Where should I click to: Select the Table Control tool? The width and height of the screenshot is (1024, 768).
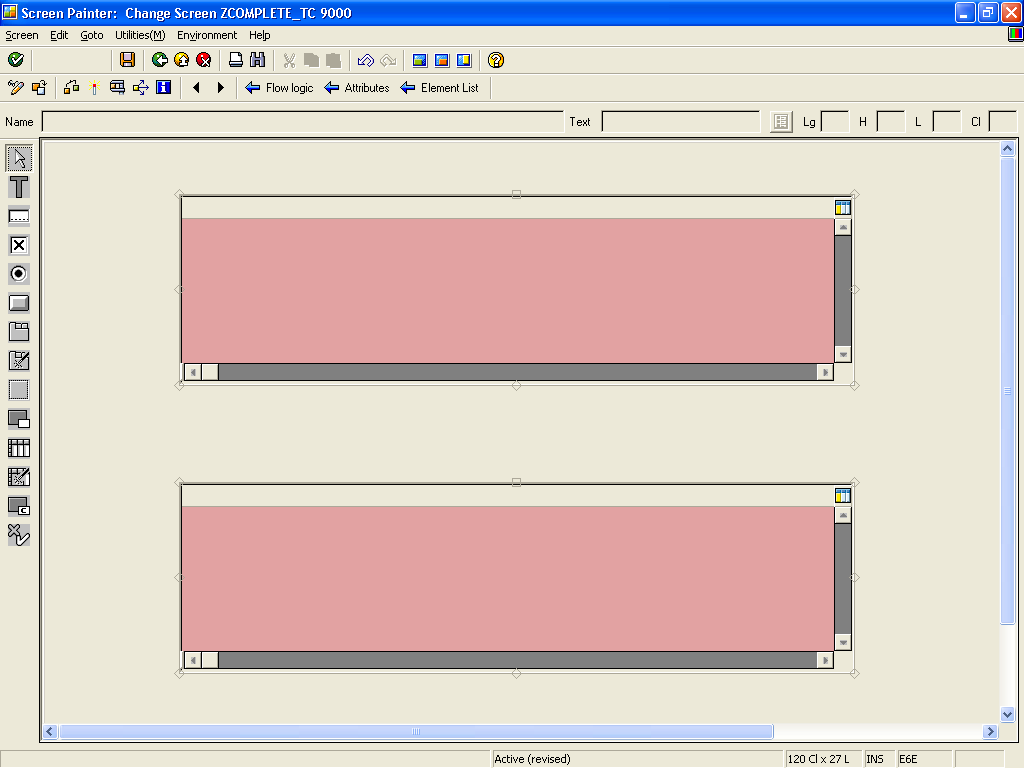point(17,448)
